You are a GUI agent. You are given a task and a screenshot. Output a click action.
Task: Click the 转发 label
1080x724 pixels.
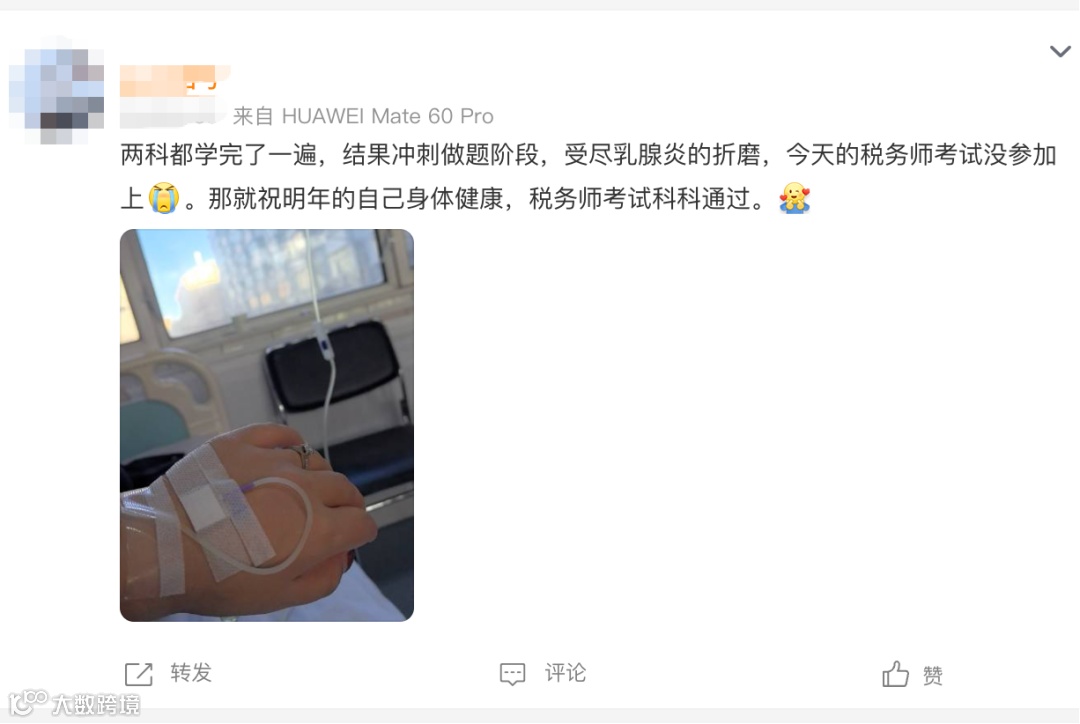point(191,673)
